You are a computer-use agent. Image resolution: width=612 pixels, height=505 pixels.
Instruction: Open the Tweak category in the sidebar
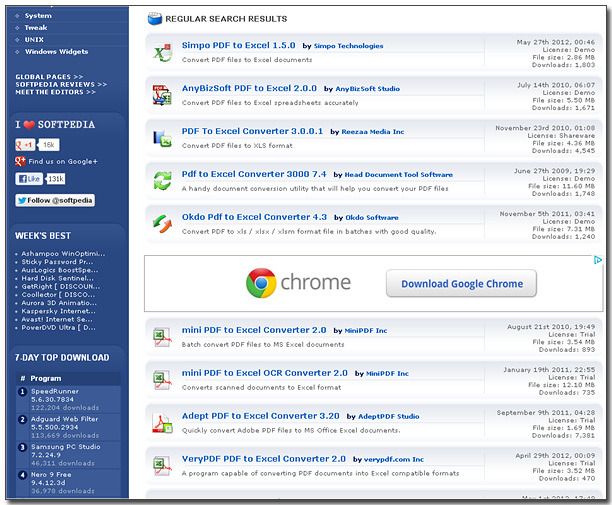(36, 28)
